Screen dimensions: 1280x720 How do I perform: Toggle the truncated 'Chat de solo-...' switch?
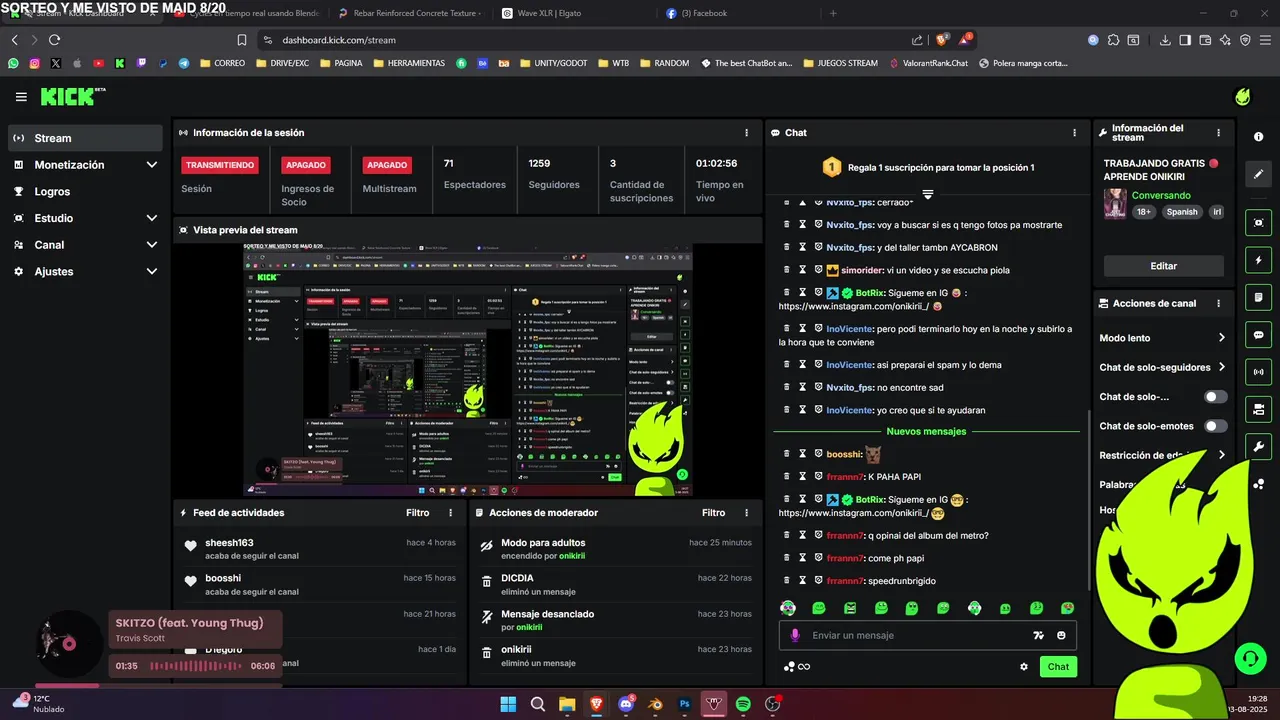pyautogui.click(x=1215, y=397)
